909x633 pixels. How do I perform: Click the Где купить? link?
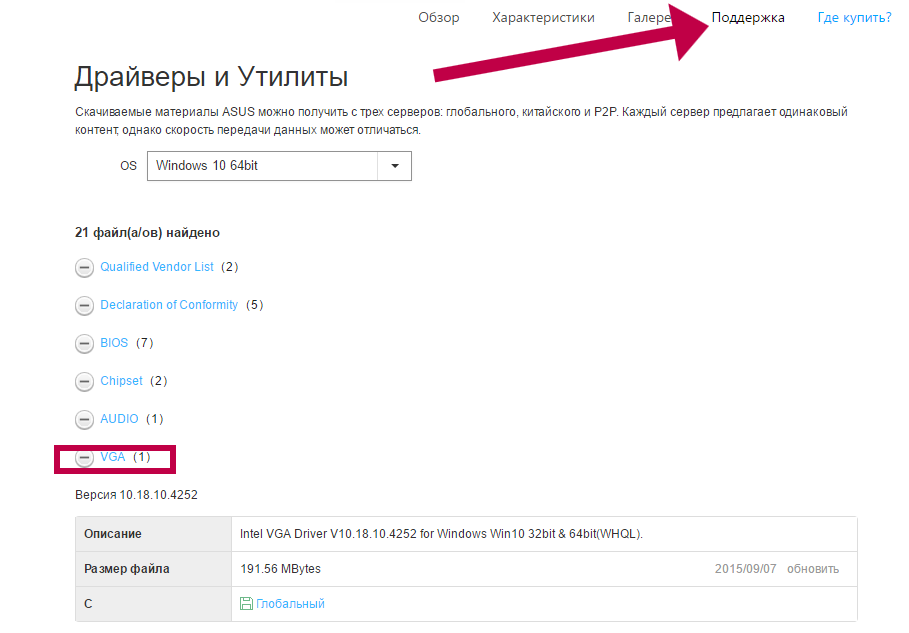[x=853, y=18]
